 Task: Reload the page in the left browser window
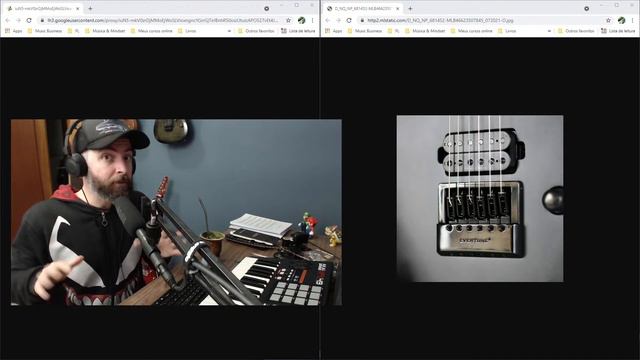(29, 20)
